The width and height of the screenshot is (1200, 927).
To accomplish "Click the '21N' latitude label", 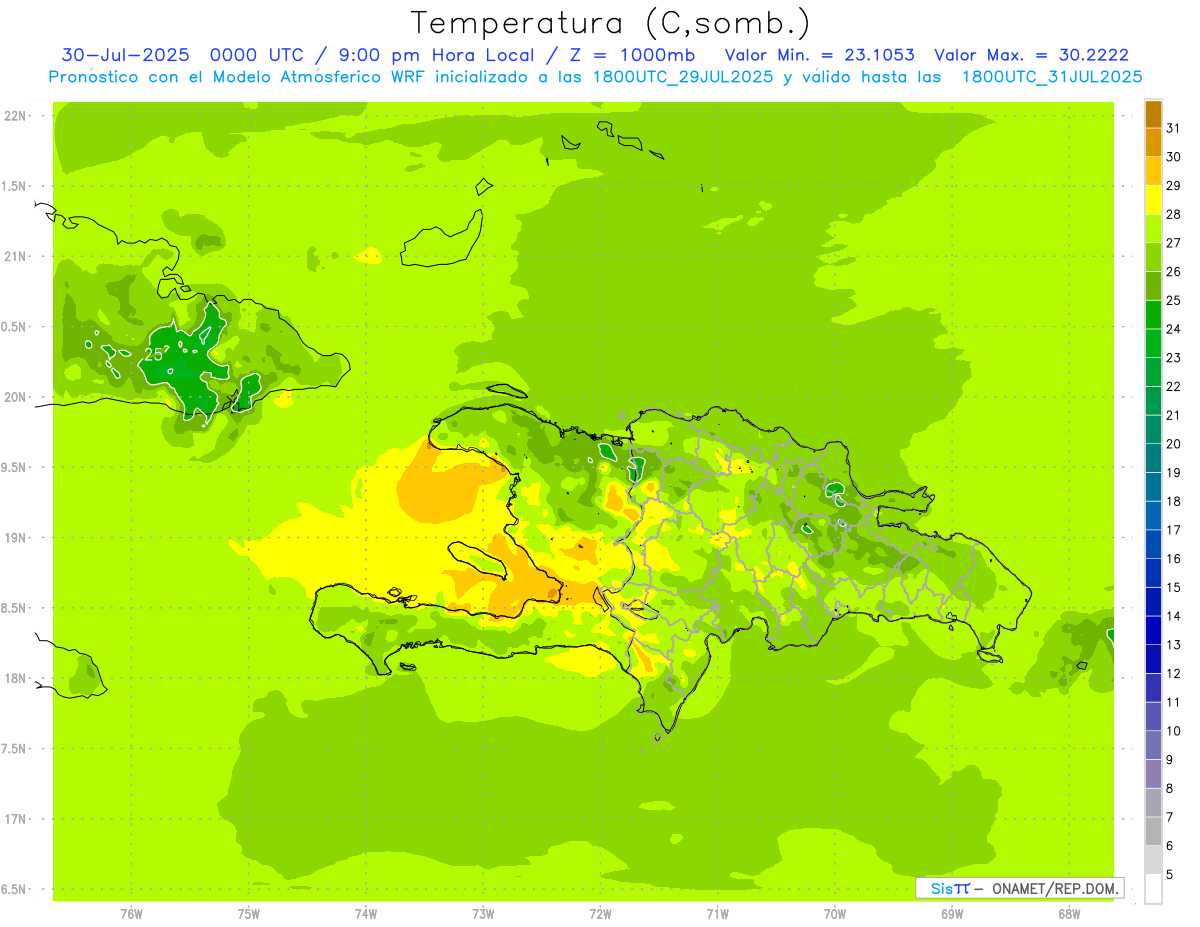I will 15,257.
